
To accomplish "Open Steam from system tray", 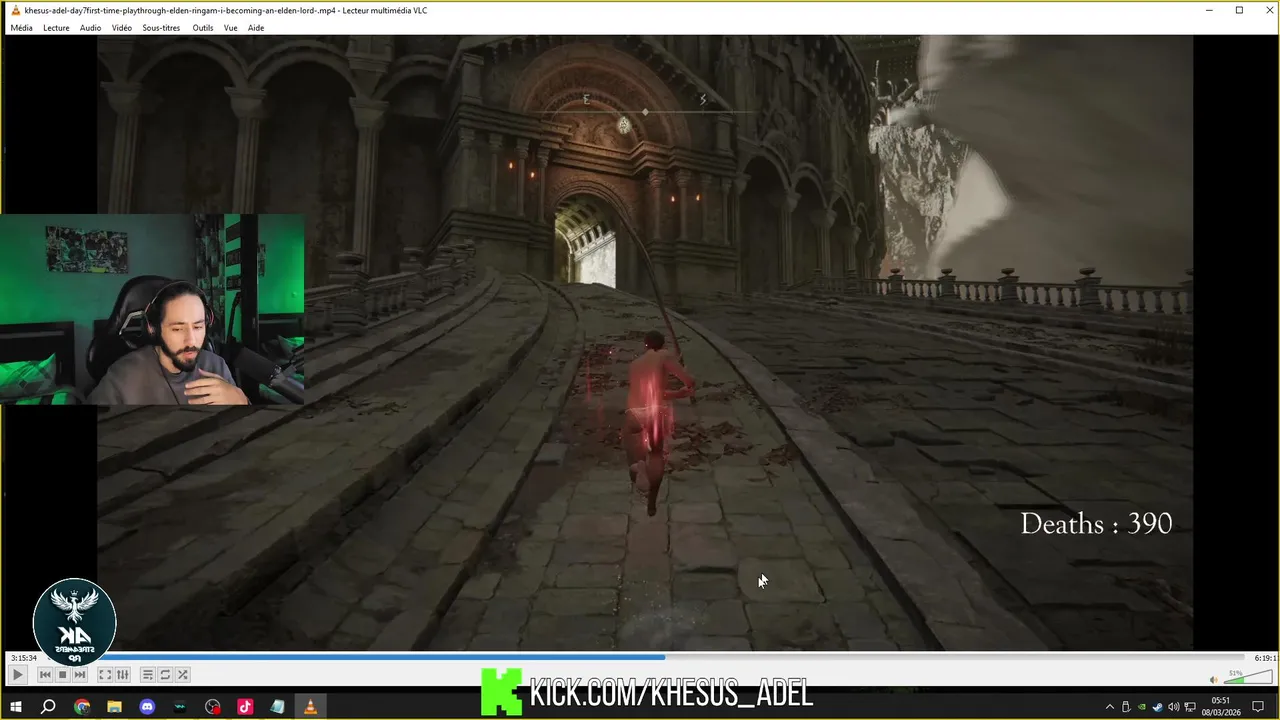I will click(x=1158, y=707).
